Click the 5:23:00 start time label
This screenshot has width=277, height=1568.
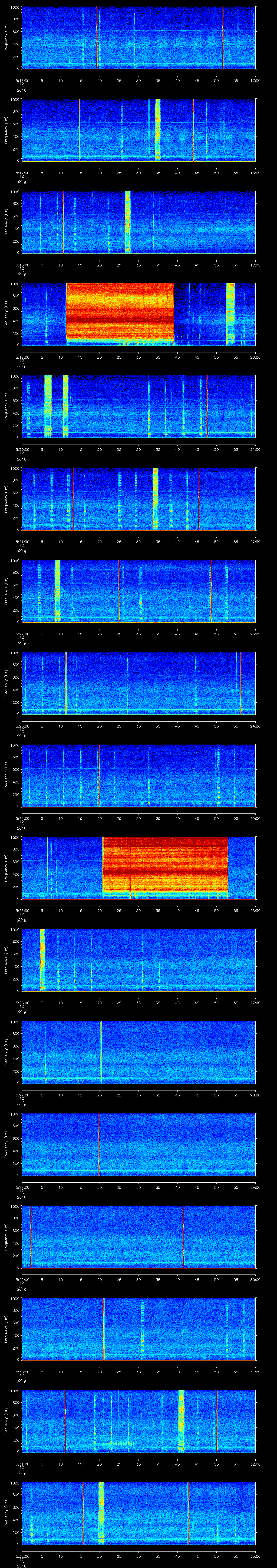[x=22, y=726]
